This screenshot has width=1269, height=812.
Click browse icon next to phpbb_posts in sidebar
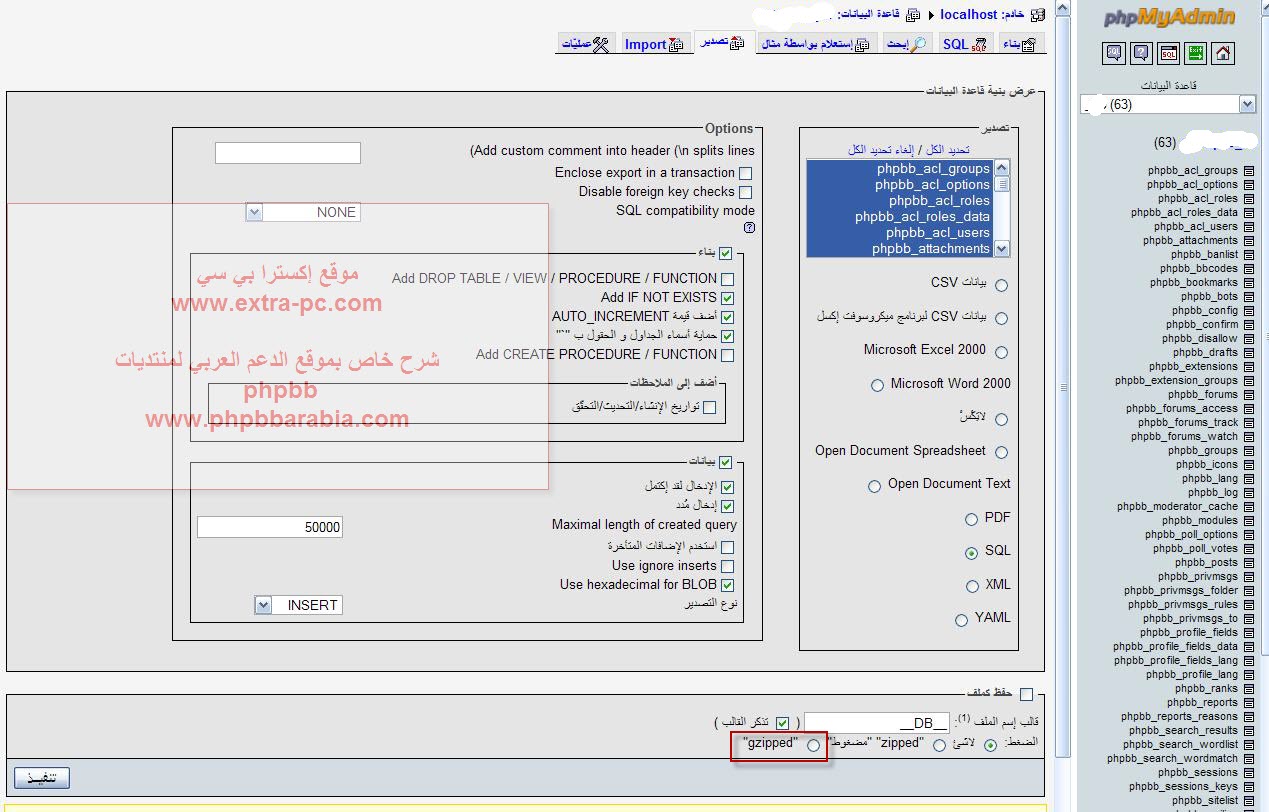click(1248, 563)
